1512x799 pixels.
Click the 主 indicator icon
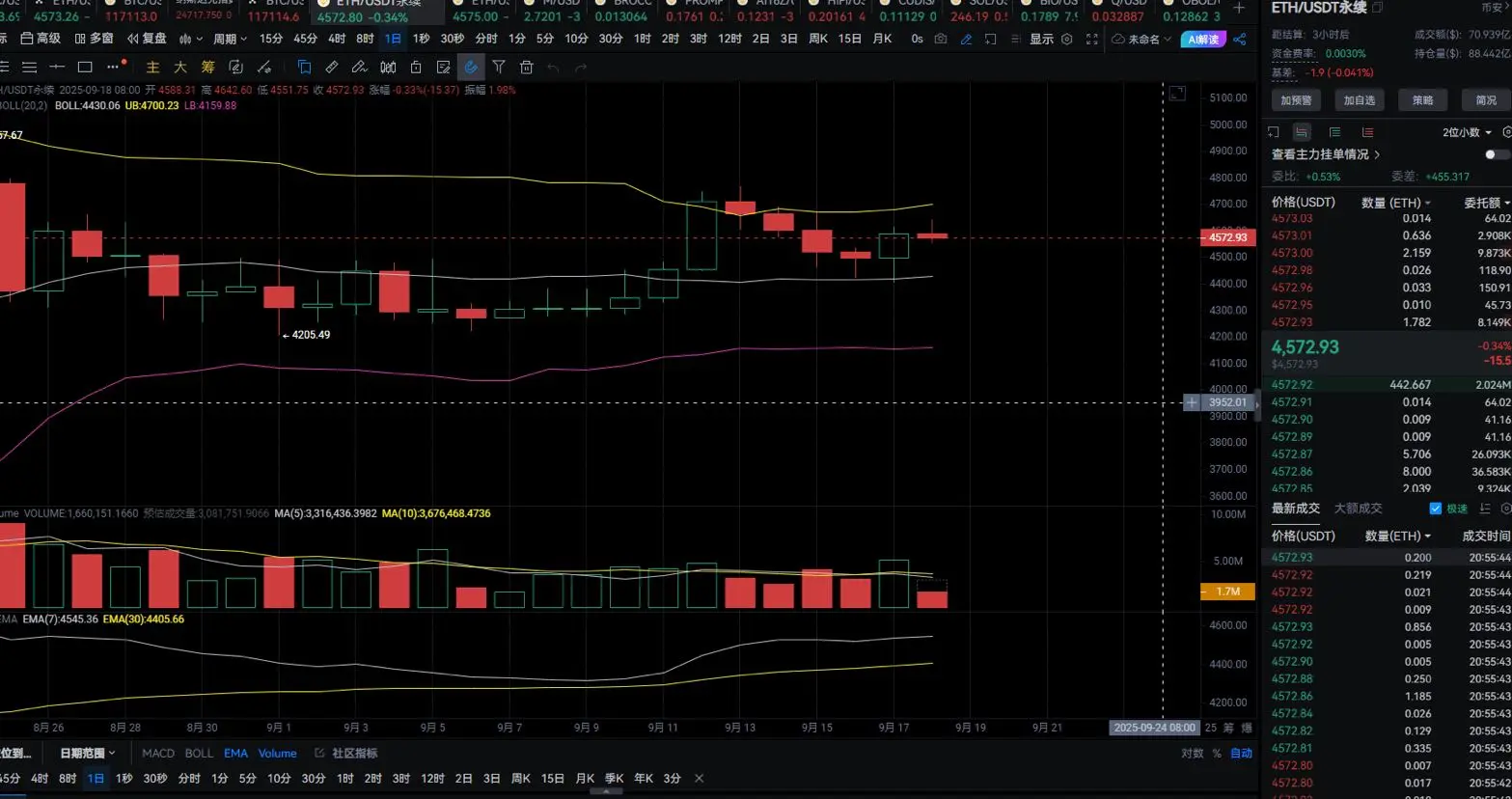[x=152, y=67]
